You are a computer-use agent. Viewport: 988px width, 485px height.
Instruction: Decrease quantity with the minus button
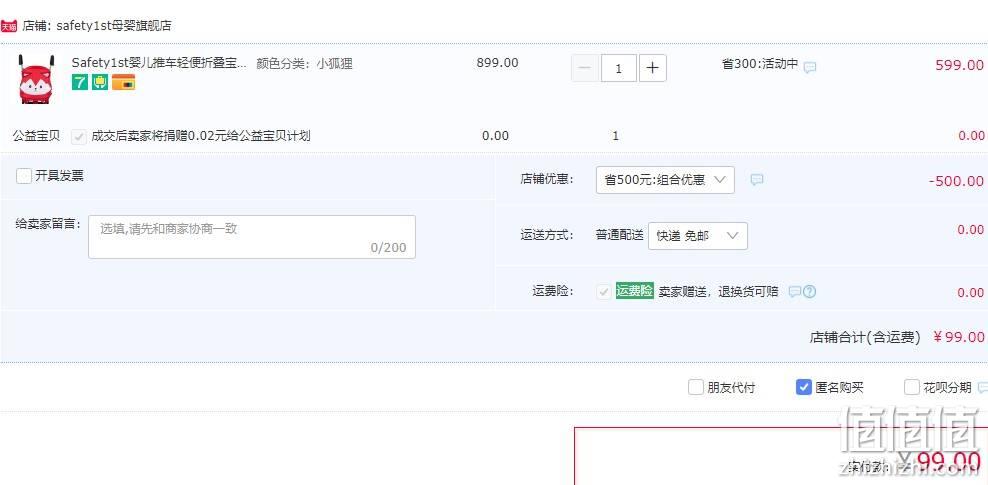tap(585, 68)
